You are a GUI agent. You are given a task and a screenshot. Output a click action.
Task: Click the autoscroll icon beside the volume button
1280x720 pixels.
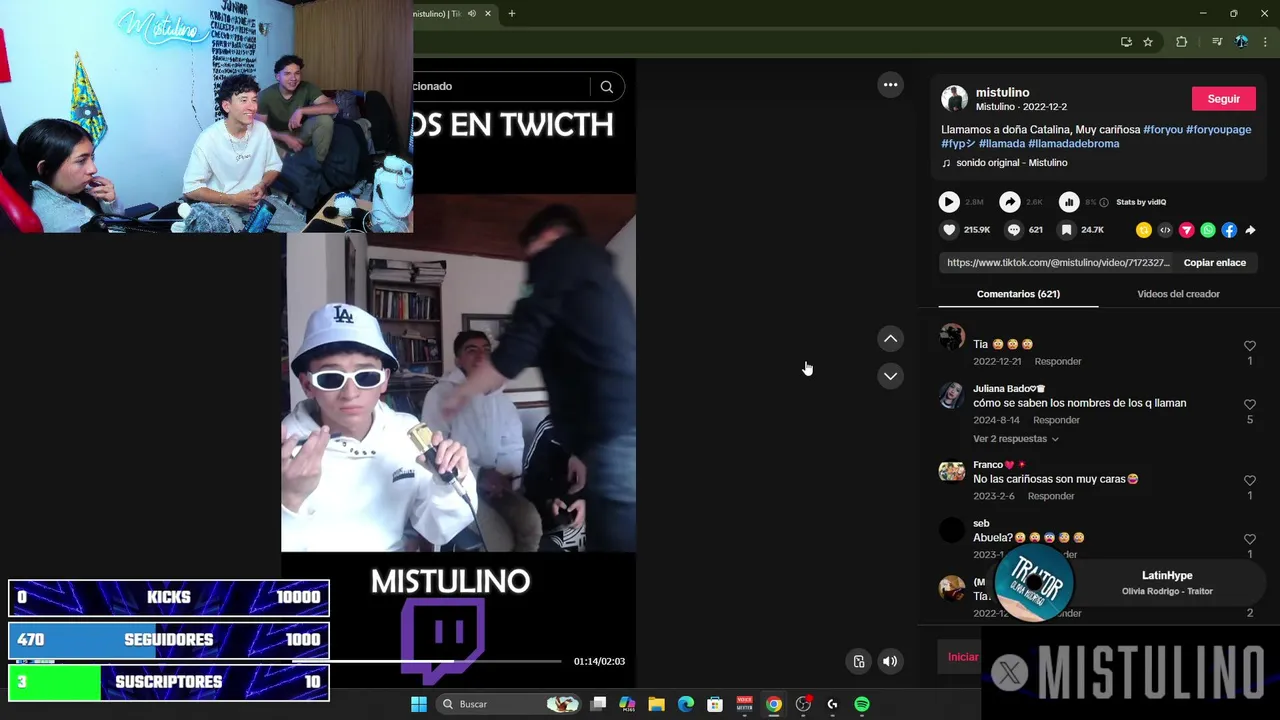[858, 661]
